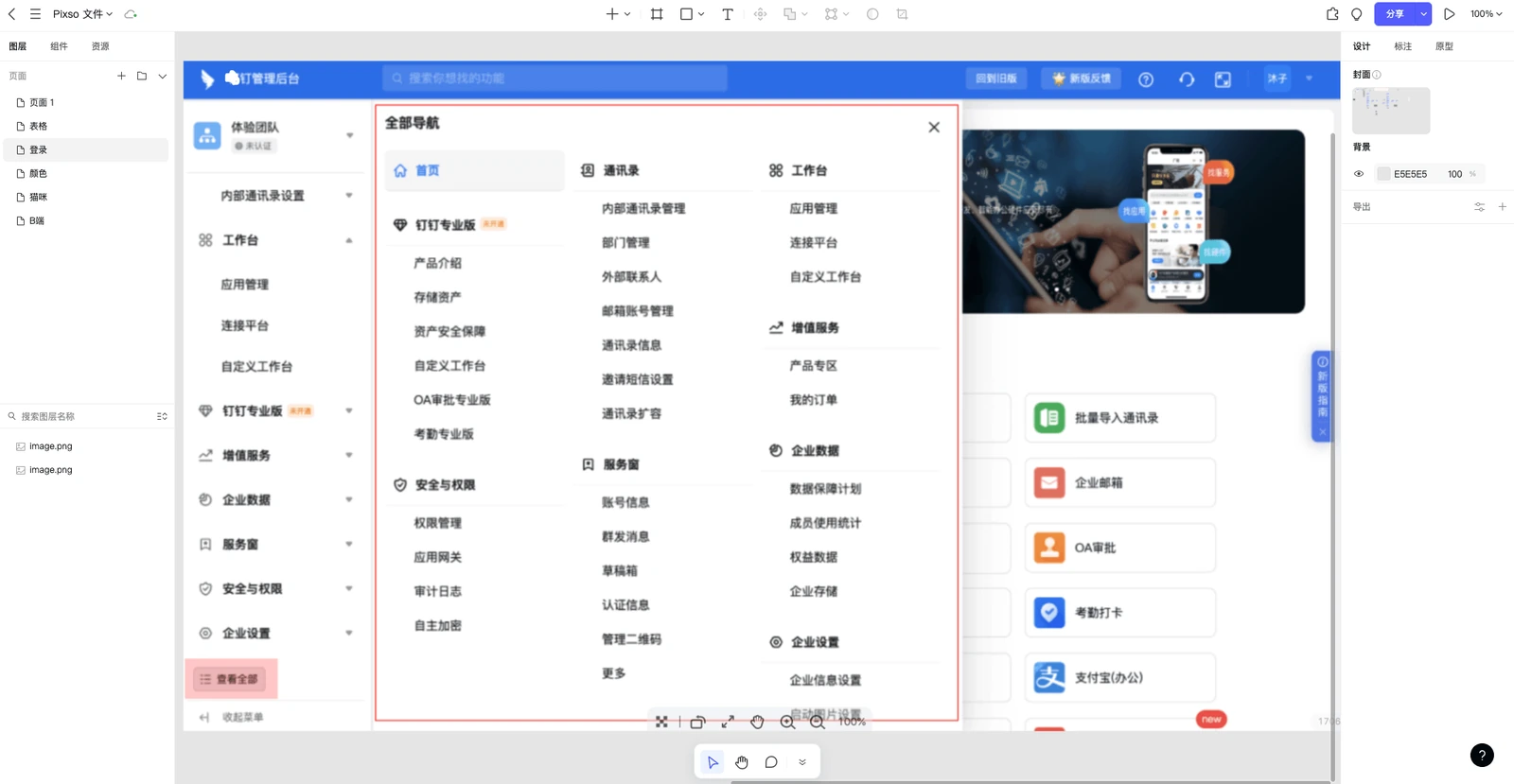Click the diagonal expand arrows icon on canvas toolbar

[728, 722]
